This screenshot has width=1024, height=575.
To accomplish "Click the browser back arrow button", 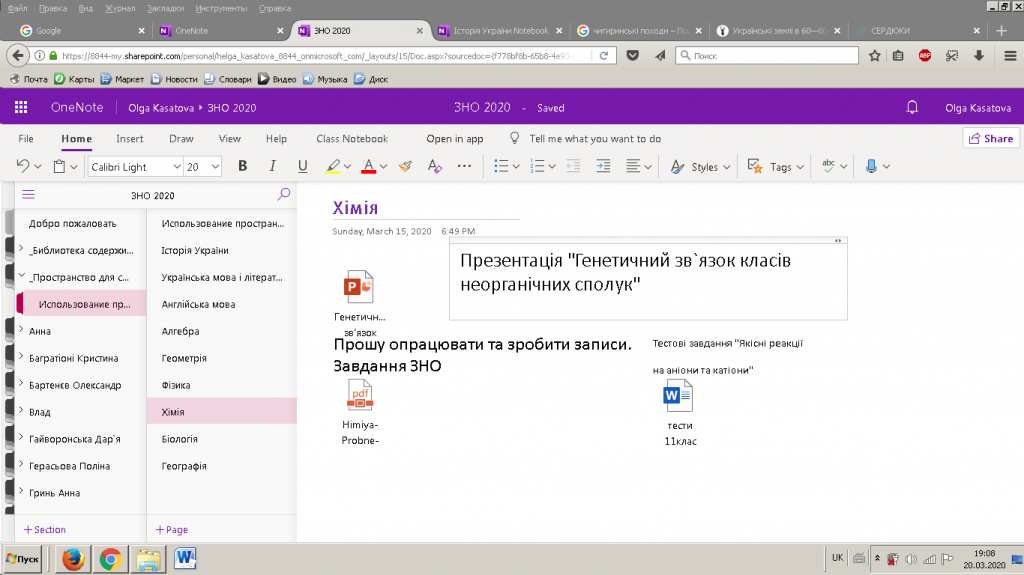I will coord(18,56).
